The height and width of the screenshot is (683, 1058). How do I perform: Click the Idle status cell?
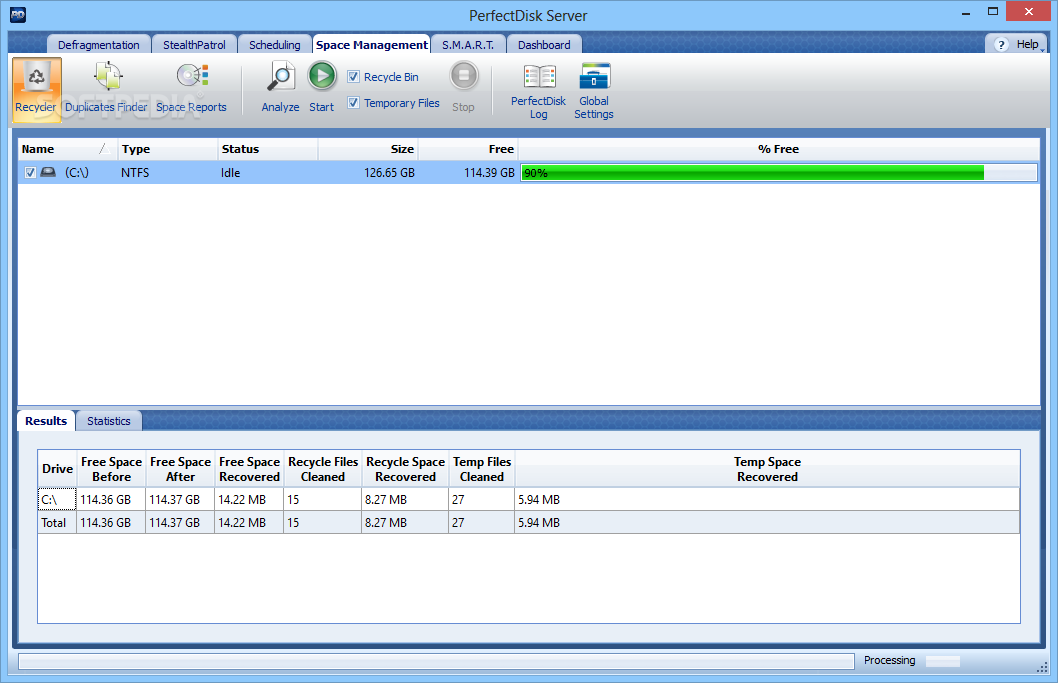coord(231,173)
